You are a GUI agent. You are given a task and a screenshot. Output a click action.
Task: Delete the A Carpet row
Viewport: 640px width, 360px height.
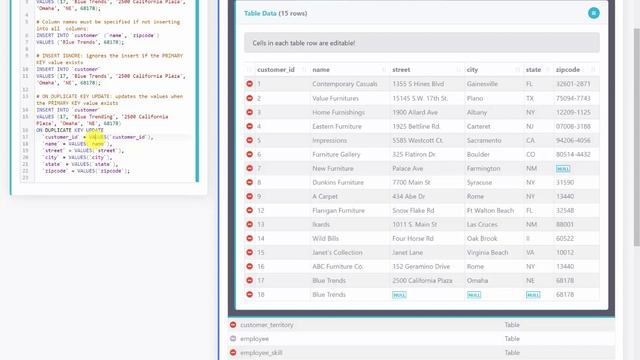[249, 196]
